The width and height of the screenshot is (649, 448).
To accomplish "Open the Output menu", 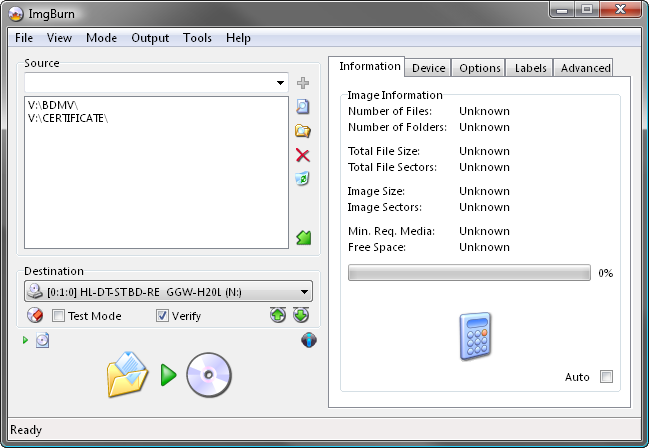I will [x=150, y=38].
